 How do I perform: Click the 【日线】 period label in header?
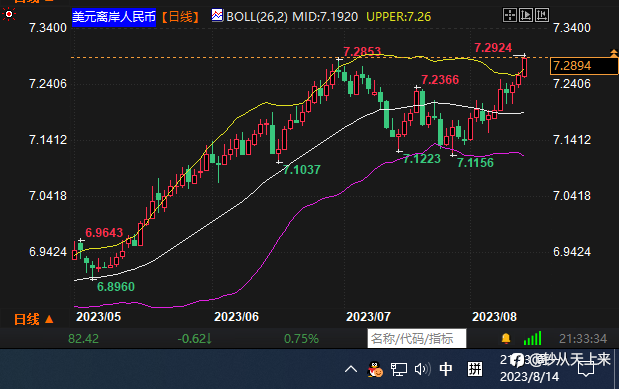click(x=180, y=17)
